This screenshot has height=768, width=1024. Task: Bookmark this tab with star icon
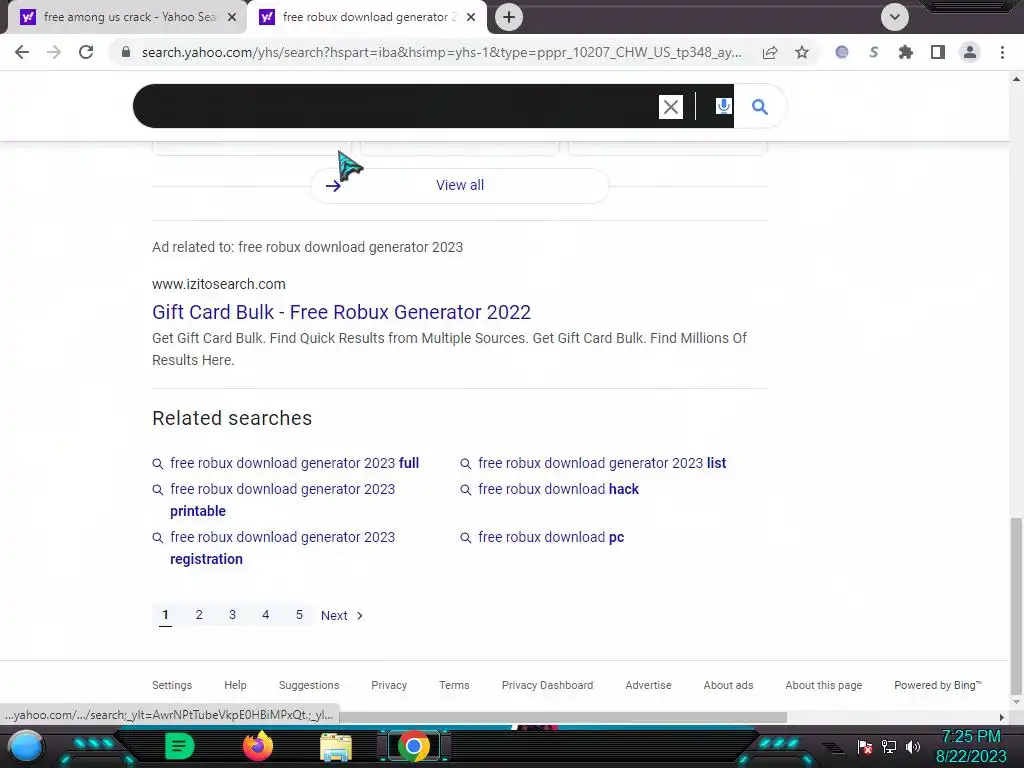point(802,52)
